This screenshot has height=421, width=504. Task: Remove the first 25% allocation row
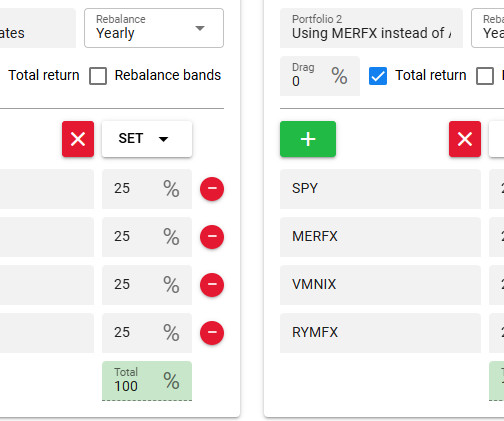pyautogui.click(x=212, y=189)
